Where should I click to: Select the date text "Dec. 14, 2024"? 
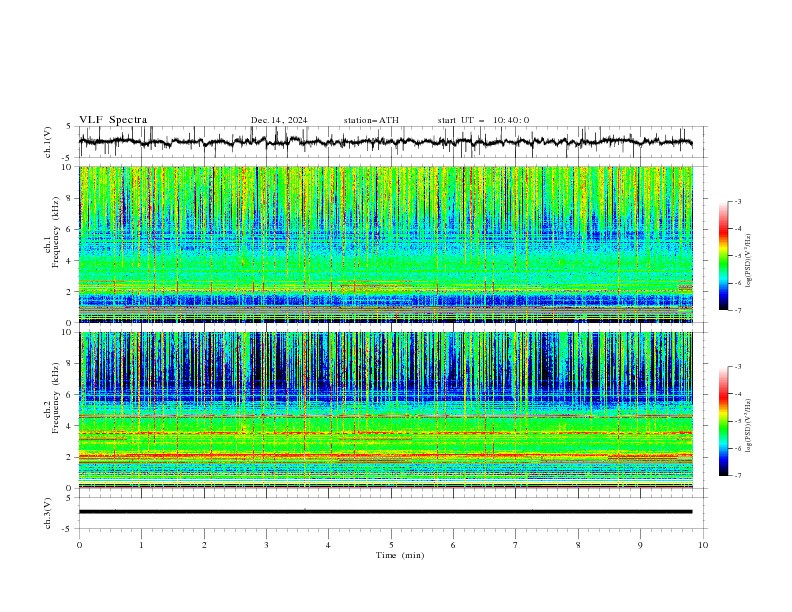coord(279,120)
